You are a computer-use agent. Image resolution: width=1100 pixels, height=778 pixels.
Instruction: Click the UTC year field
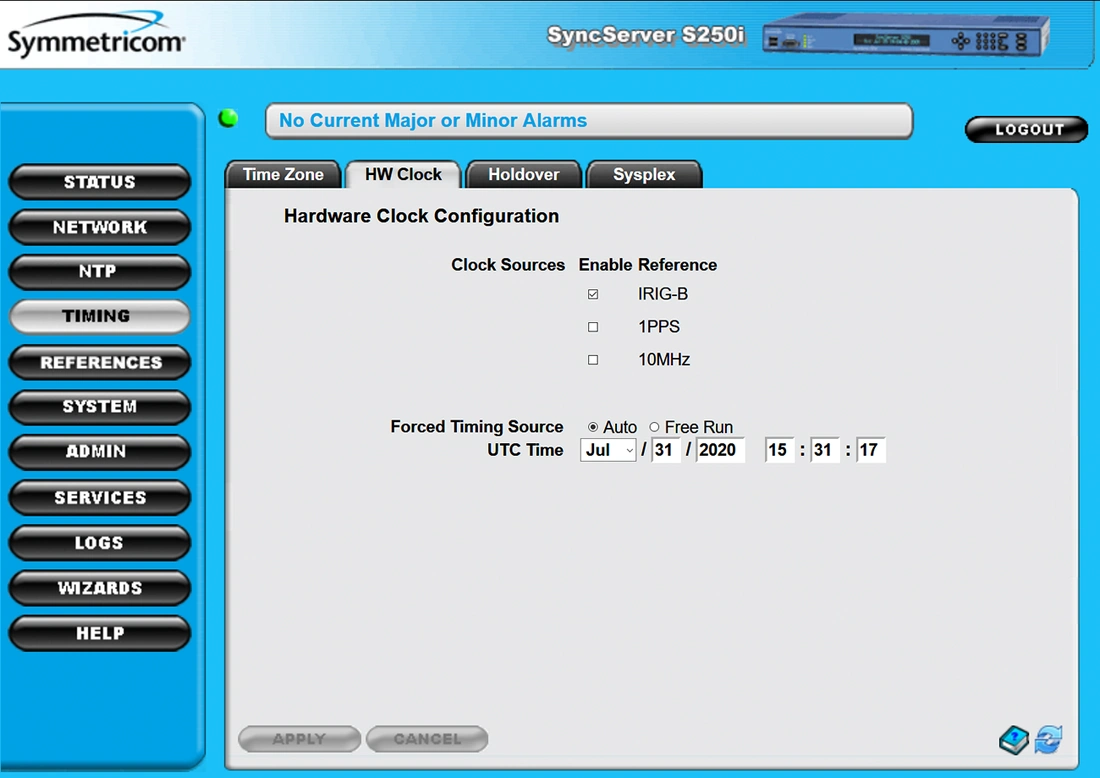(x=720, y=450)
